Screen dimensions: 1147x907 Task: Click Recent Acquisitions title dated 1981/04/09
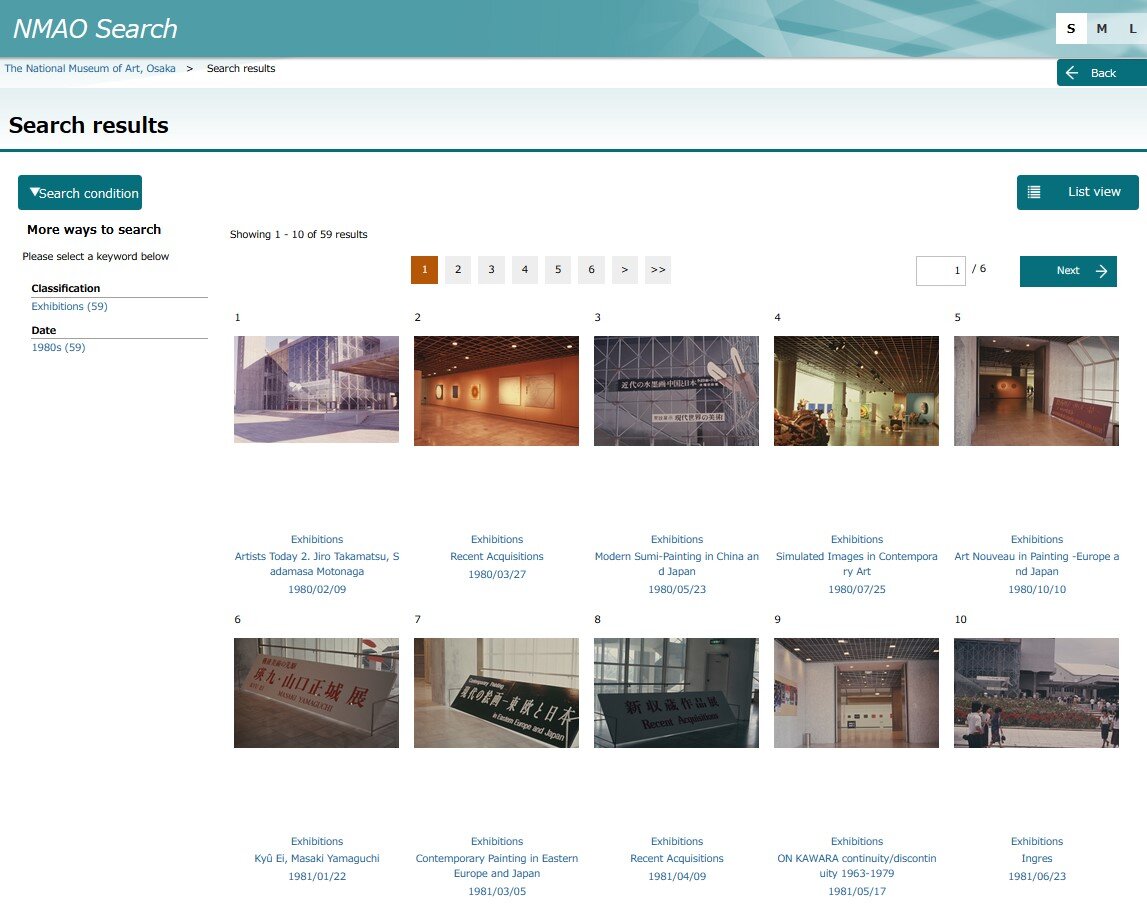coord(677,858)
